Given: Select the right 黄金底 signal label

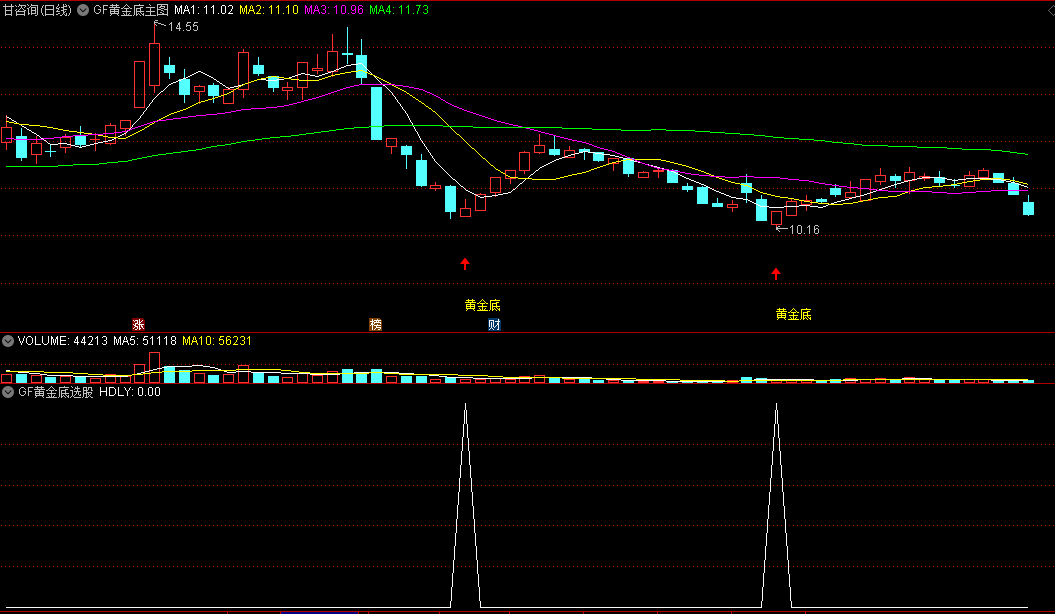Looking at the screenshot, I should click(793, 314).
